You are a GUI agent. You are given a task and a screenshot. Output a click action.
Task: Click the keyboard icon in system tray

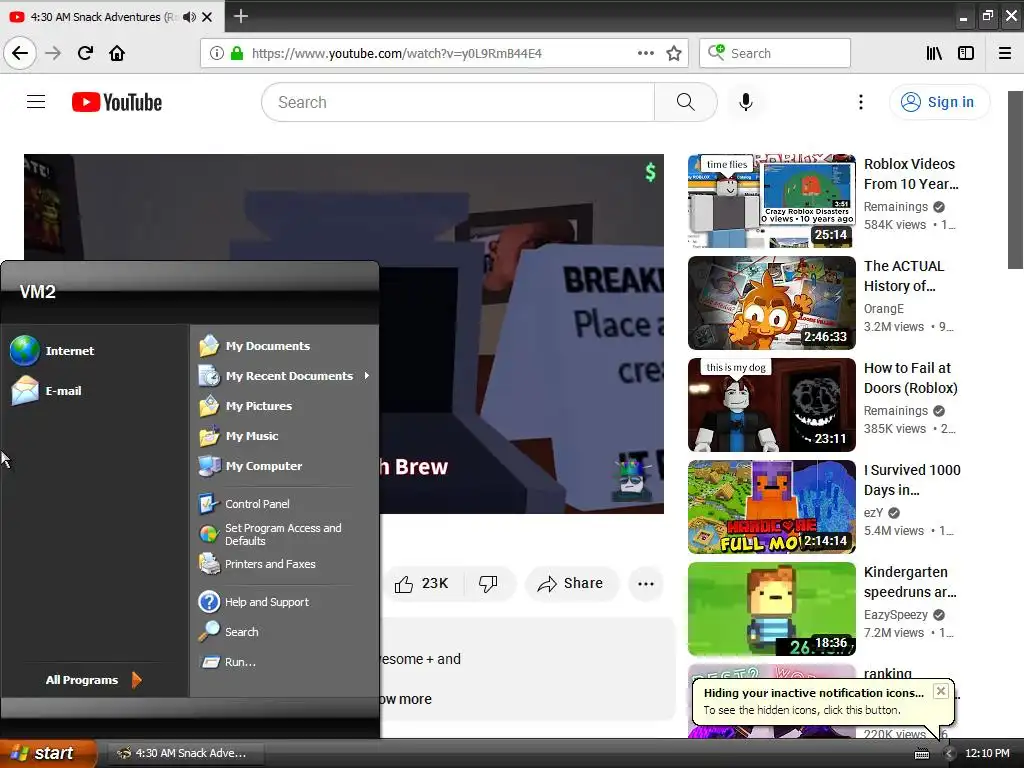[x=921, y=754]
